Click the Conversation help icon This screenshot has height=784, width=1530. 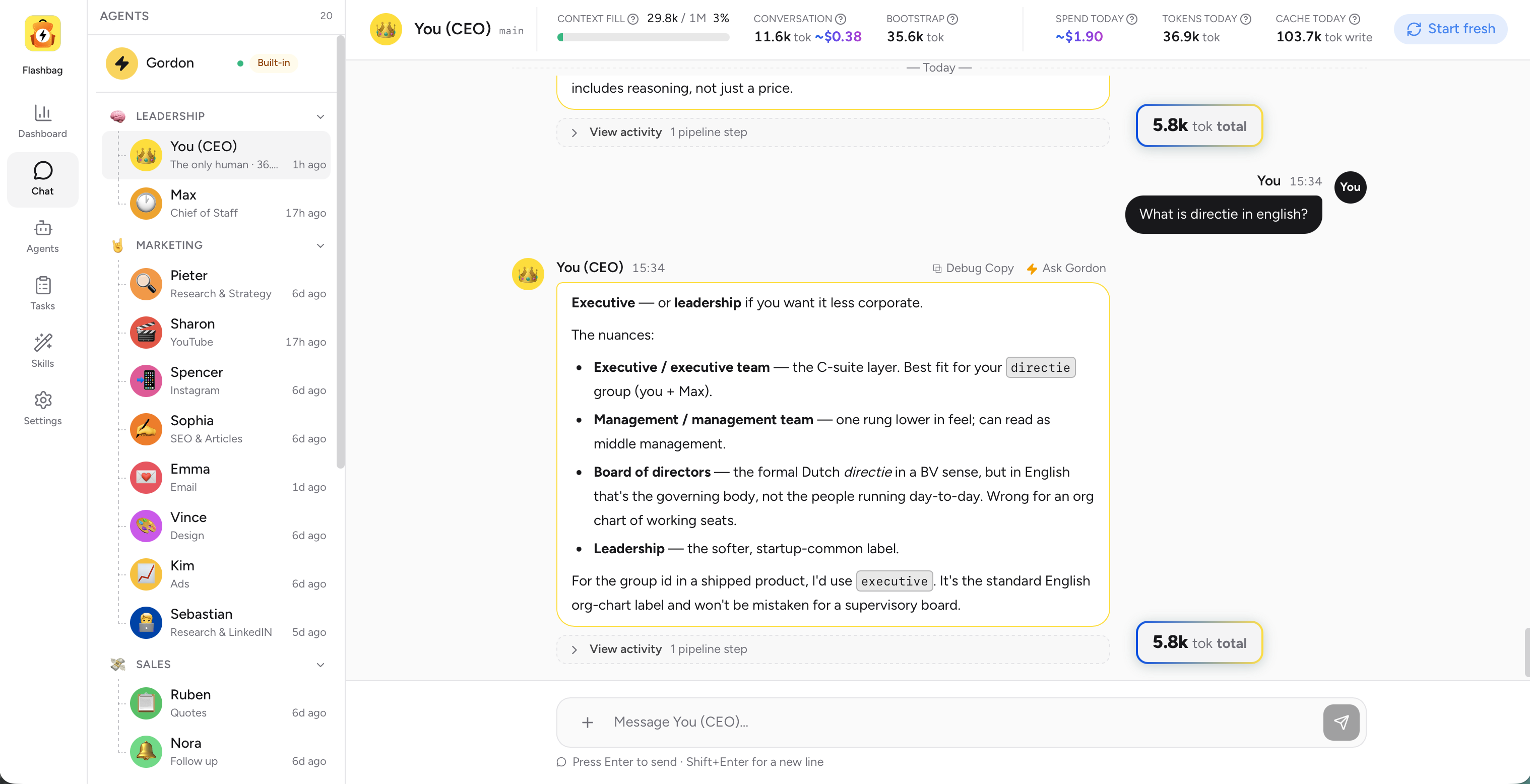click(841, 19)
